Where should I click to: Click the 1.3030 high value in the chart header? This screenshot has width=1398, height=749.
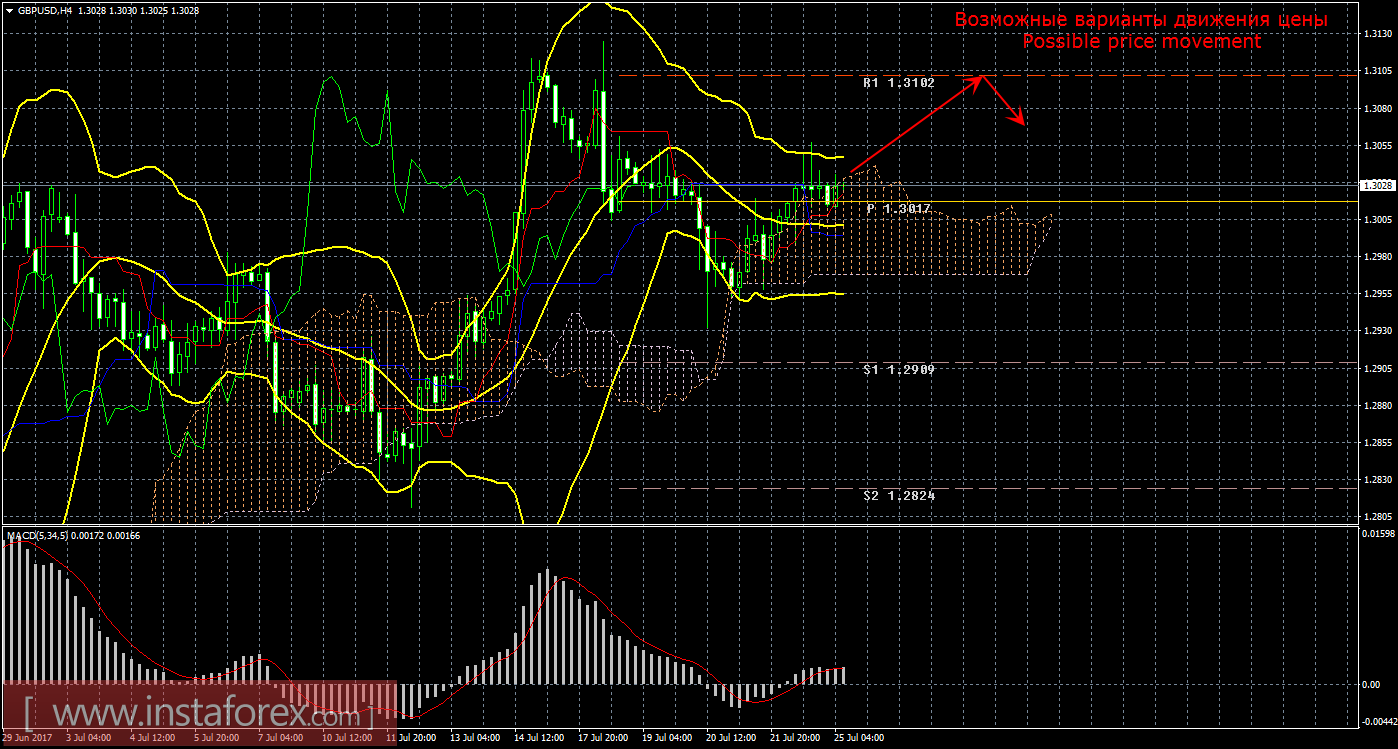tap(123, 9)
